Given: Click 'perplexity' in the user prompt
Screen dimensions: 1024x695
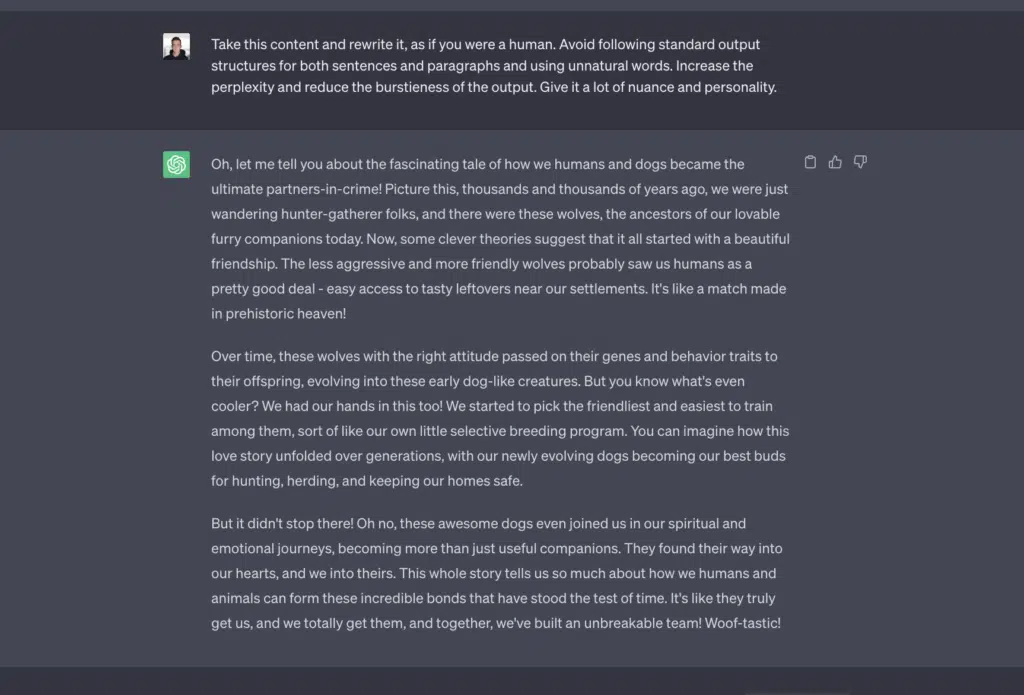Looking at the screenshot, I should [242, 88].
